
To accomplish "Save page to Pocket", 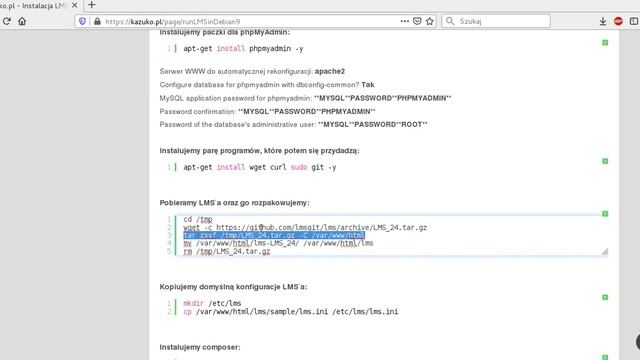I will 417,21.
